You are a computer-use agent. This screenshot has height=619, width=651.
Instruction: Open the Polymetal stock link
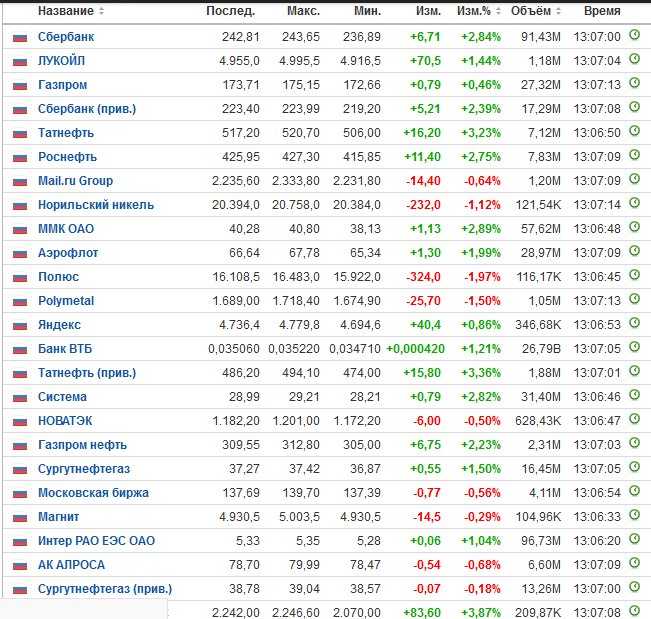[66, 301]
